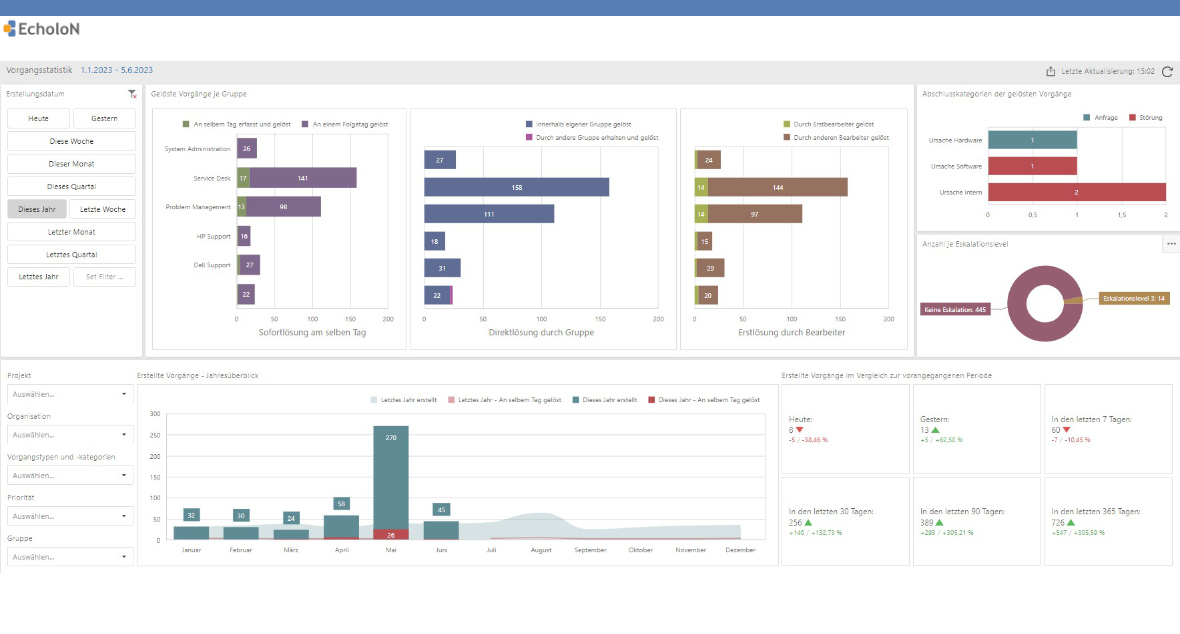Click the Direktlösung bar showing 158

pos(516,187)
